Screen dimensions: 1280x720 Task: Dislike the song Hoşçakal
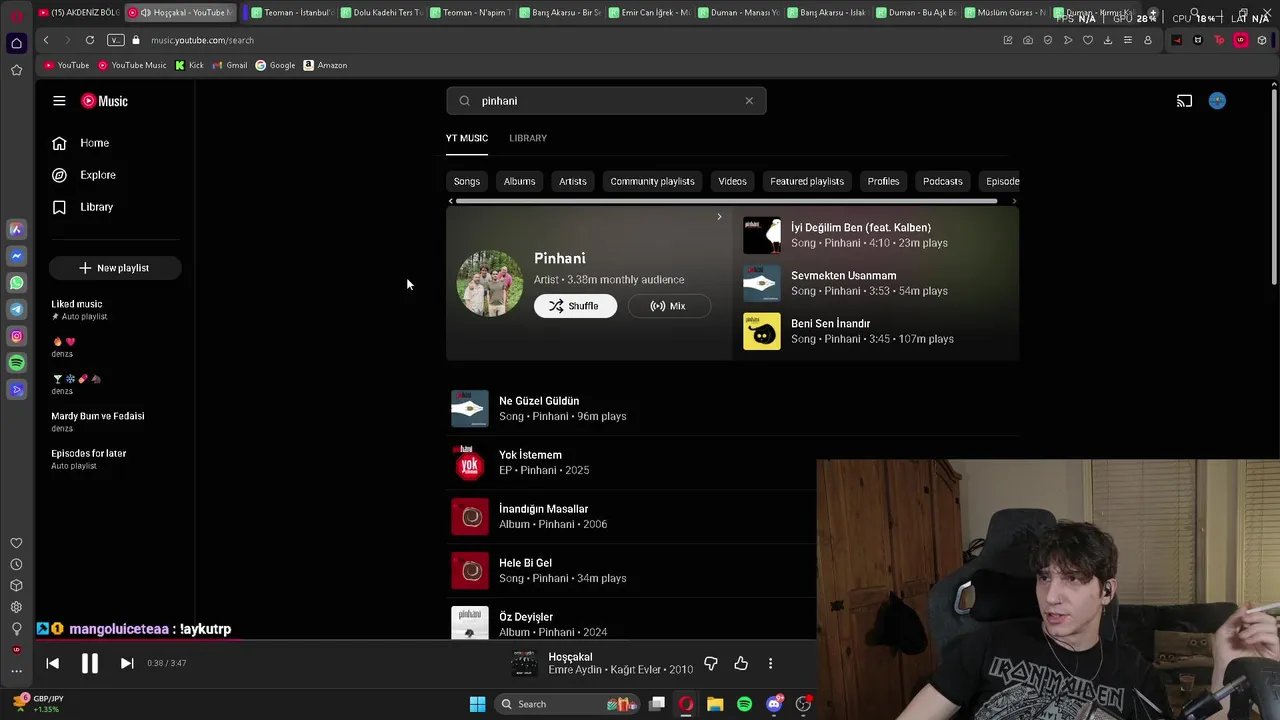(711, 663)
